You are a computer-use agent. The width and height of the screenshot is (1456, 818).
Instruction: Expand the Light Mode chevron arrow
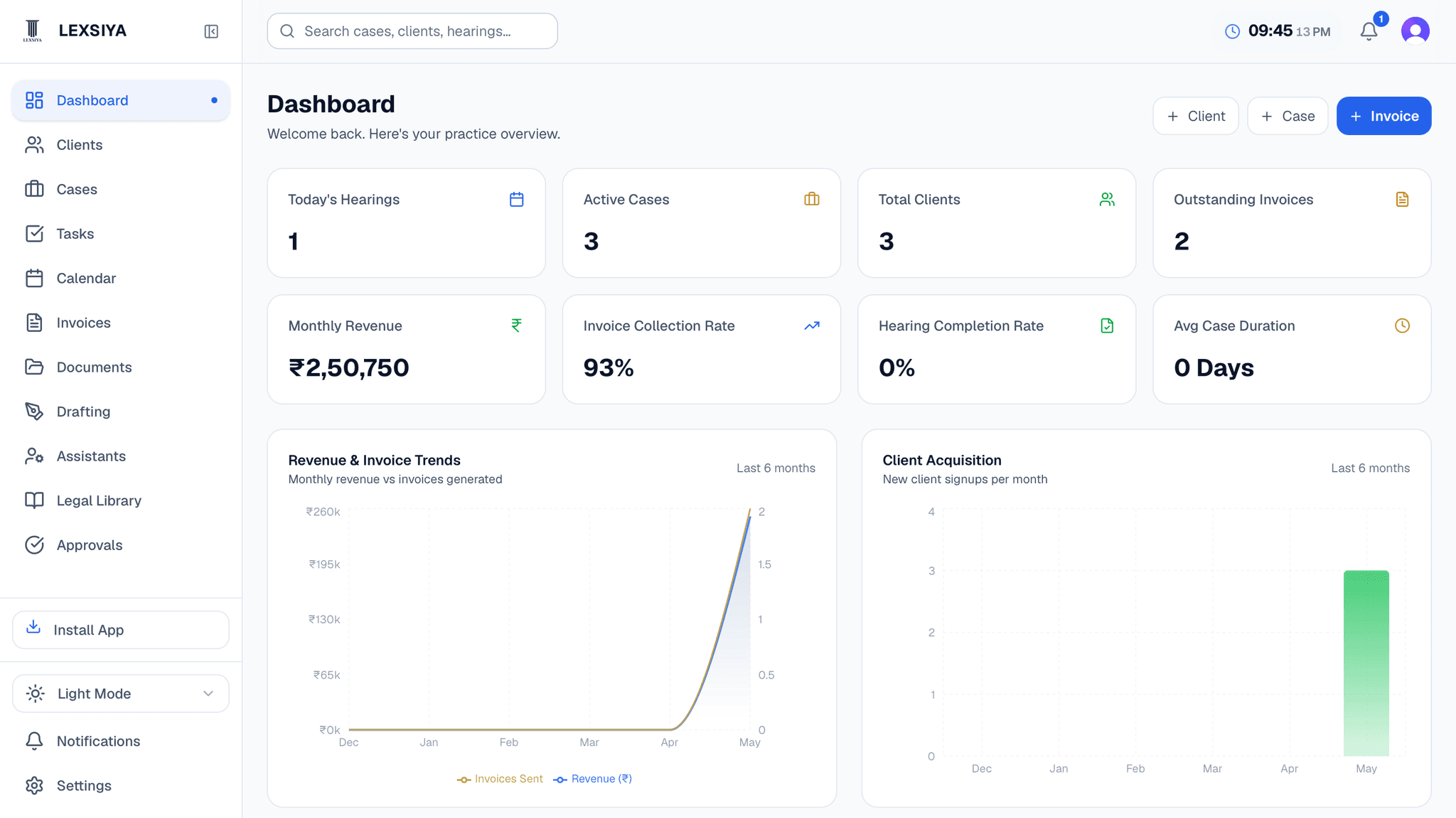[x=208, y=694]
